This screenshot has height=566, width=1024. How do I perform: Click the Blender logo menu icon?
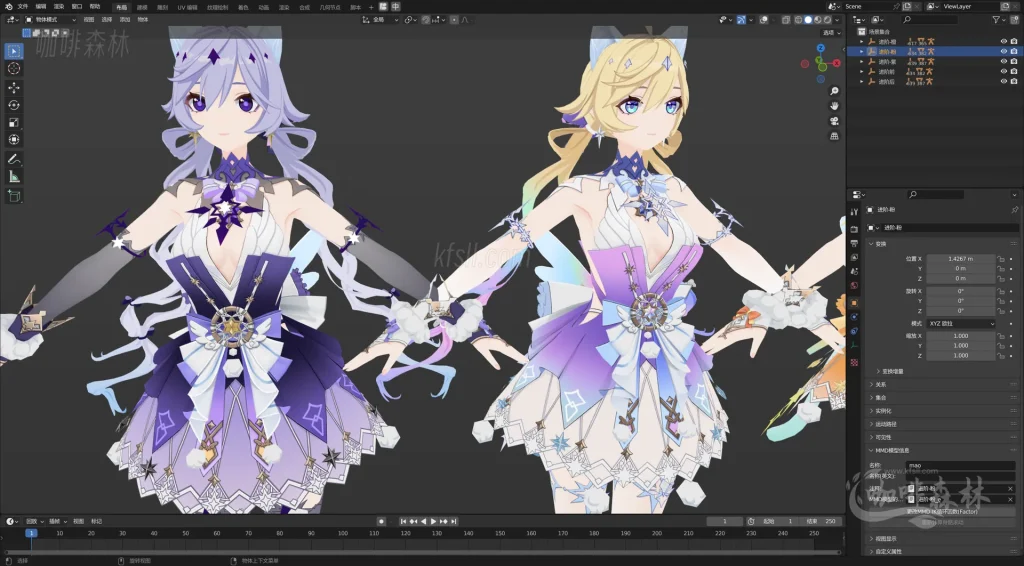8,7
